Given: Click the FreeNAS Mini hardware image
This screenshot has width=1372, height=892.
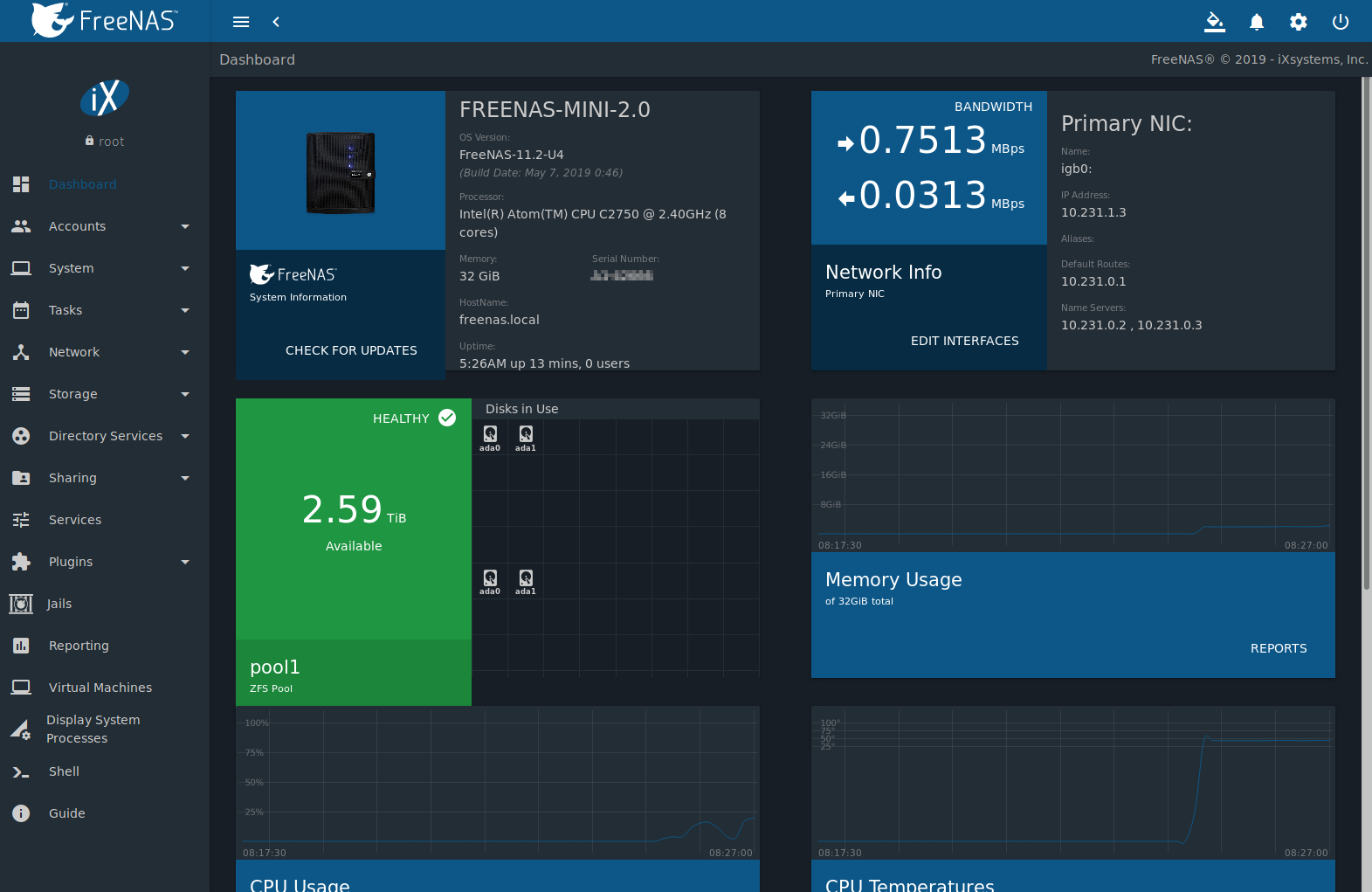Looking at the screenshot, I should (341, 172).
